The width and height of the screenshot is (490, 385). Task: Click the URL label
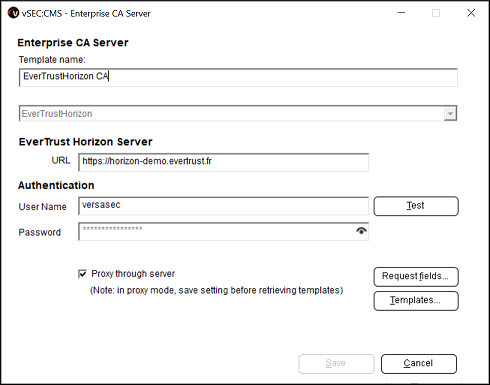click(x=61, y=161)
